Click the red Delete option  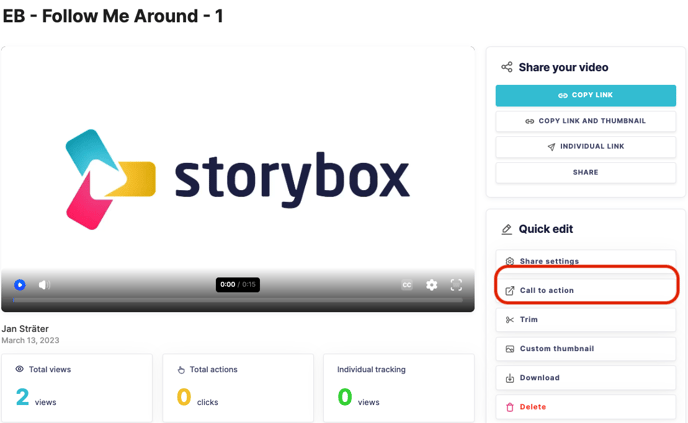tap(586, 407)
